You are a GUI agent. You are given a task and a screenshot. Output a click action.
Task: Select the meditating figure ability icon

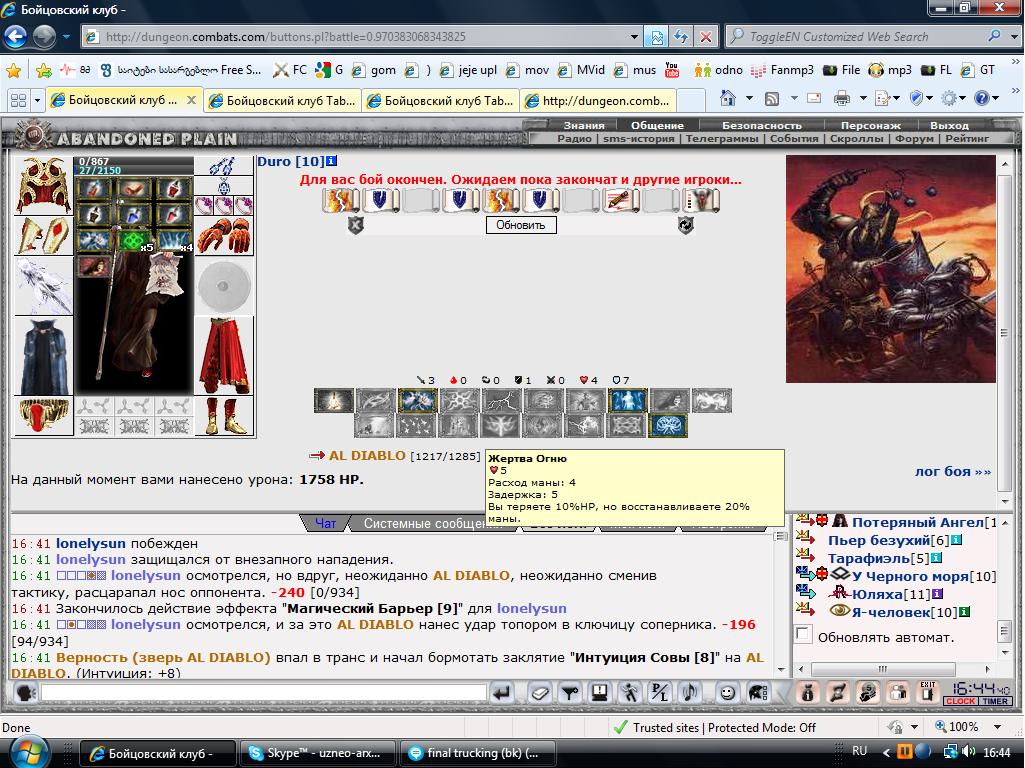coord(333,401)
